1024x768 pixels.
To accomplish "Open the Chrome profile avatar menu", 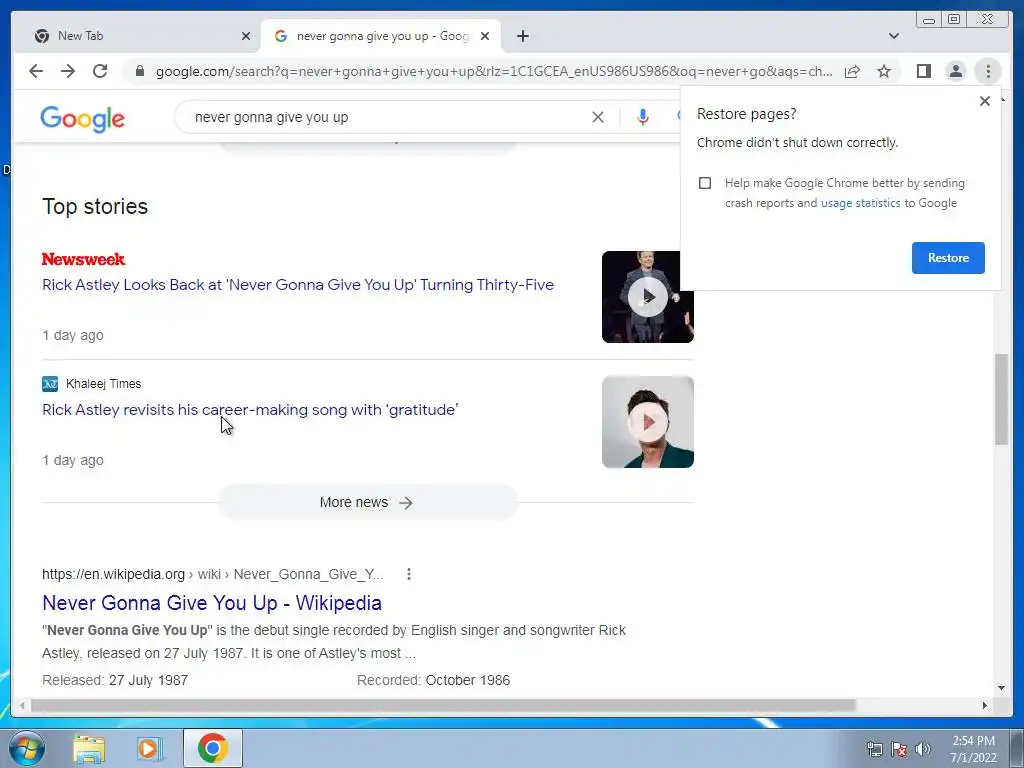I will pyautogui.click(x=955, y=71).
